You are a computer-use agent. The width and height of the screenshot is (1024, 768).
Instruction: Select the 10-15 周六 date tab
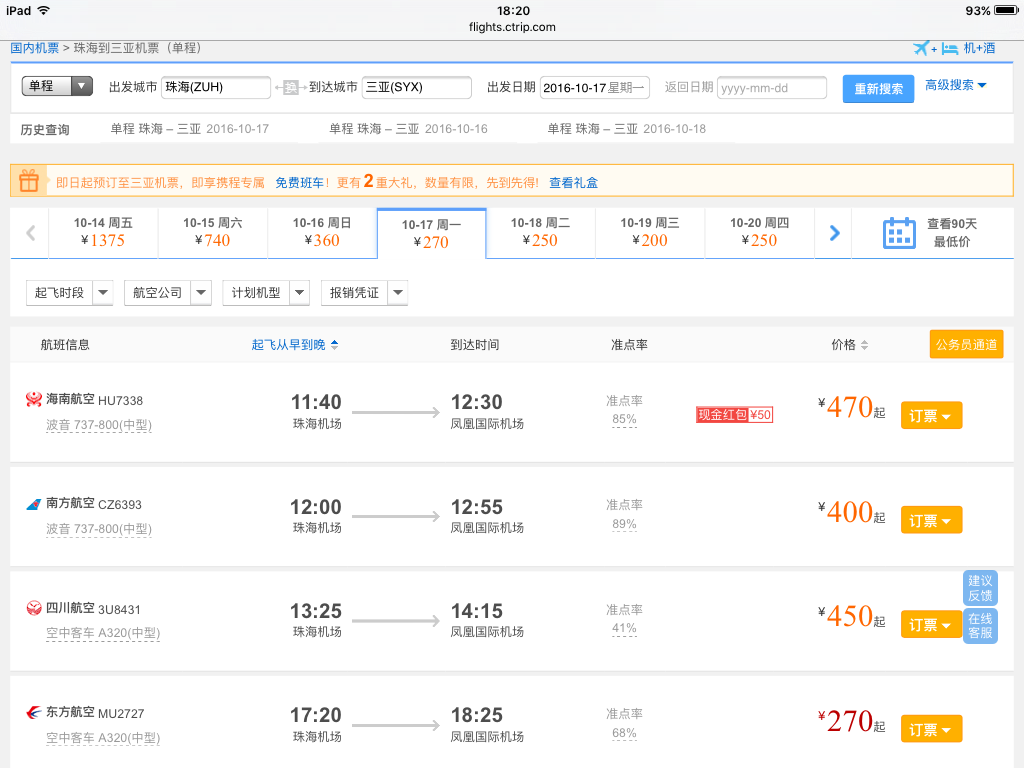click(213, 232)
